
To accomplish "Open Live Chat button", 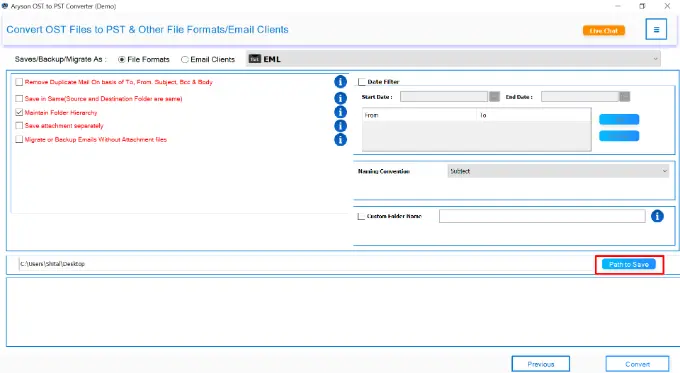I will coord(604,30).
